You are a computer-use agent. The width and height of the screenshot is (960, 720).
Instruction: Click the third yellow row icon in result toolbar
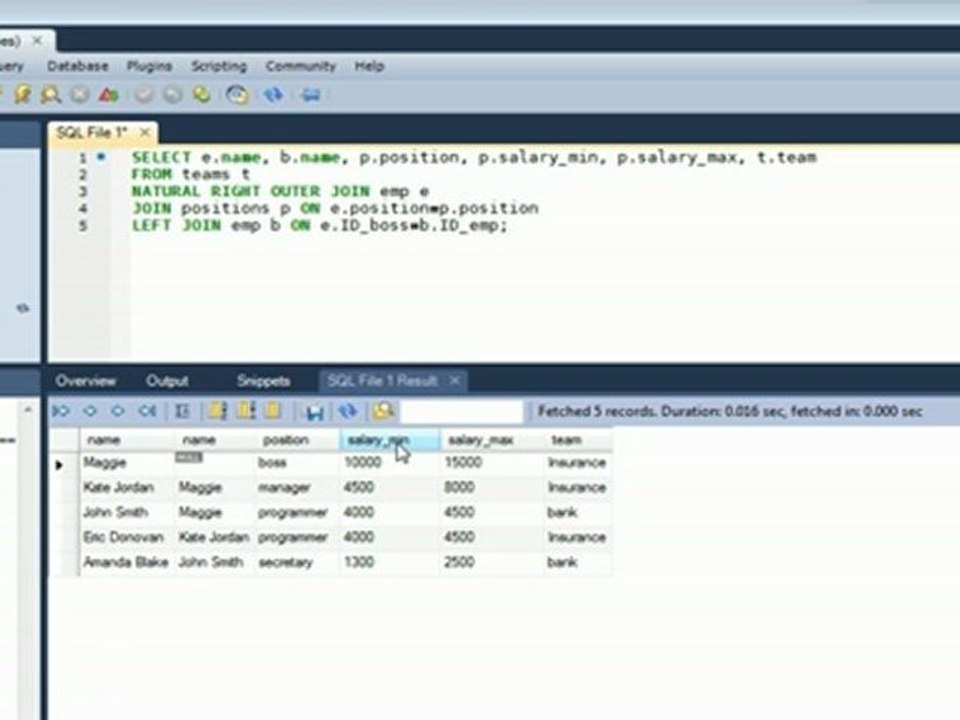[273, 411]
